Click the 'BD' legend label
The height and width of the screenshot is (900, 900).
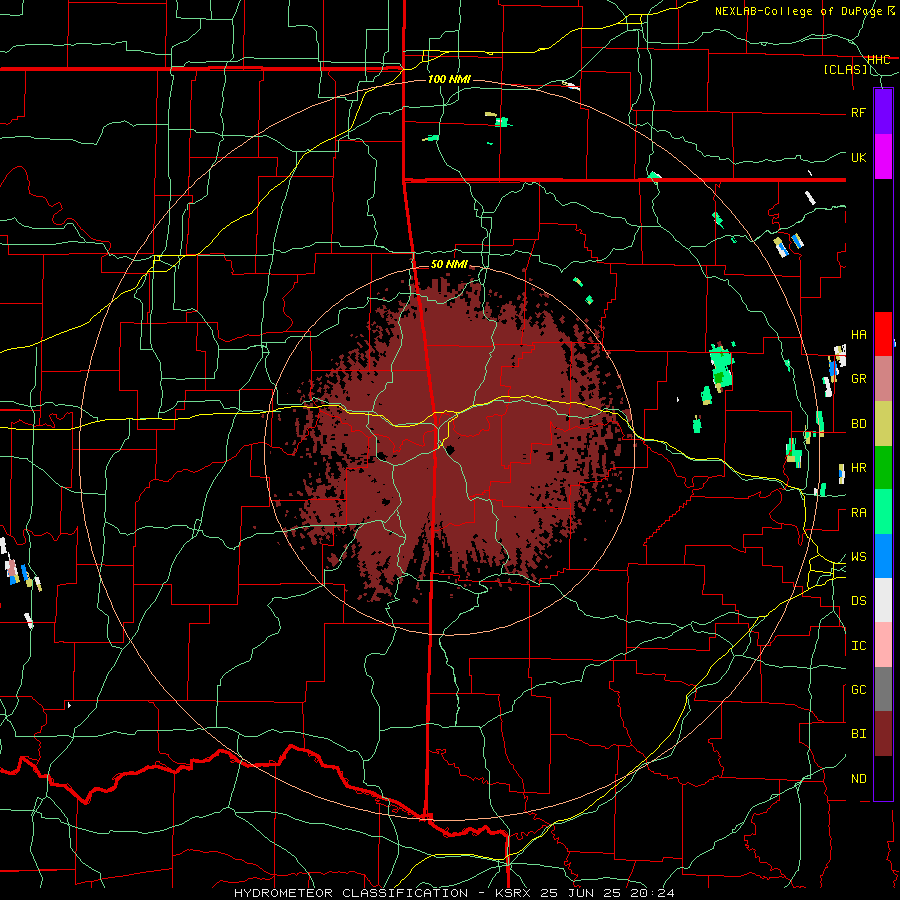coord(858,424)
